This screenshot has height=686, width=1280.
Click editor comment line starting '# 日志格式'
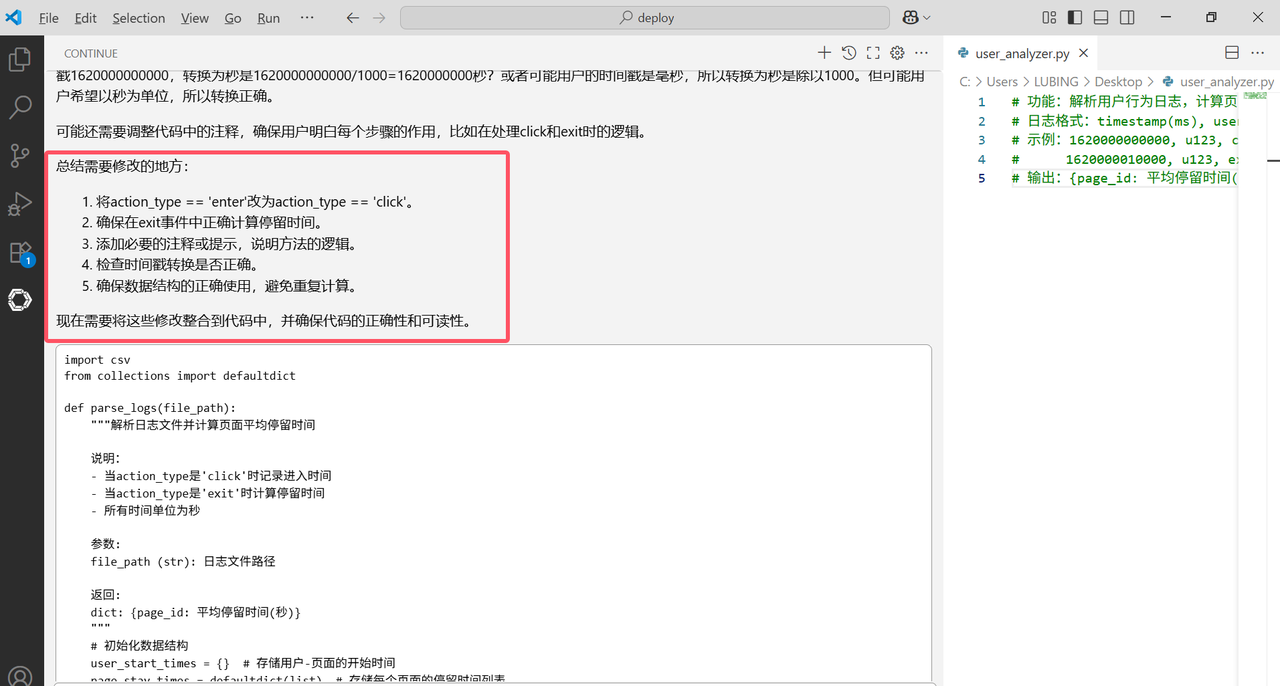point(1125,121)
